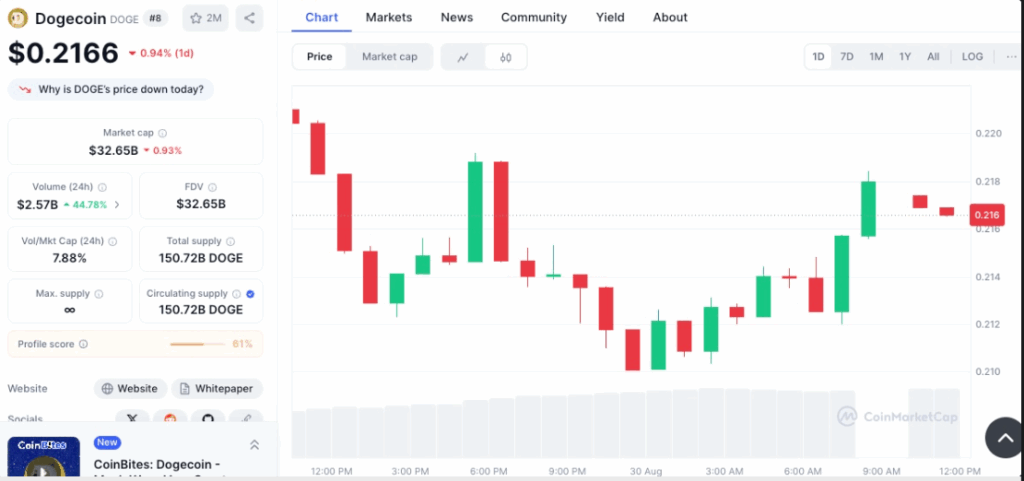Toggle the LOG scale on chart
Viewport: 1024px width, 481px height.
point(972,57)
